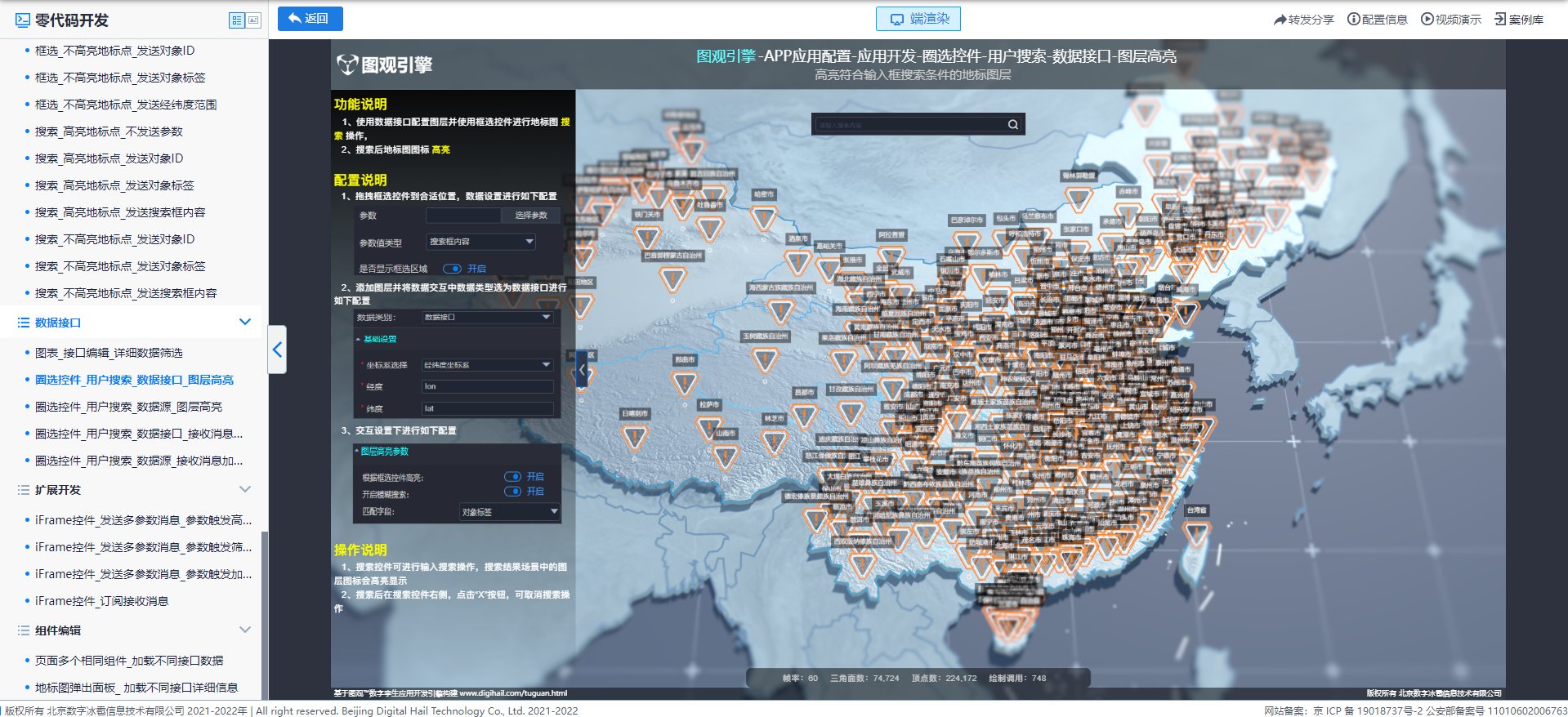Switch sidebar to list view icon

click(237, 20)
